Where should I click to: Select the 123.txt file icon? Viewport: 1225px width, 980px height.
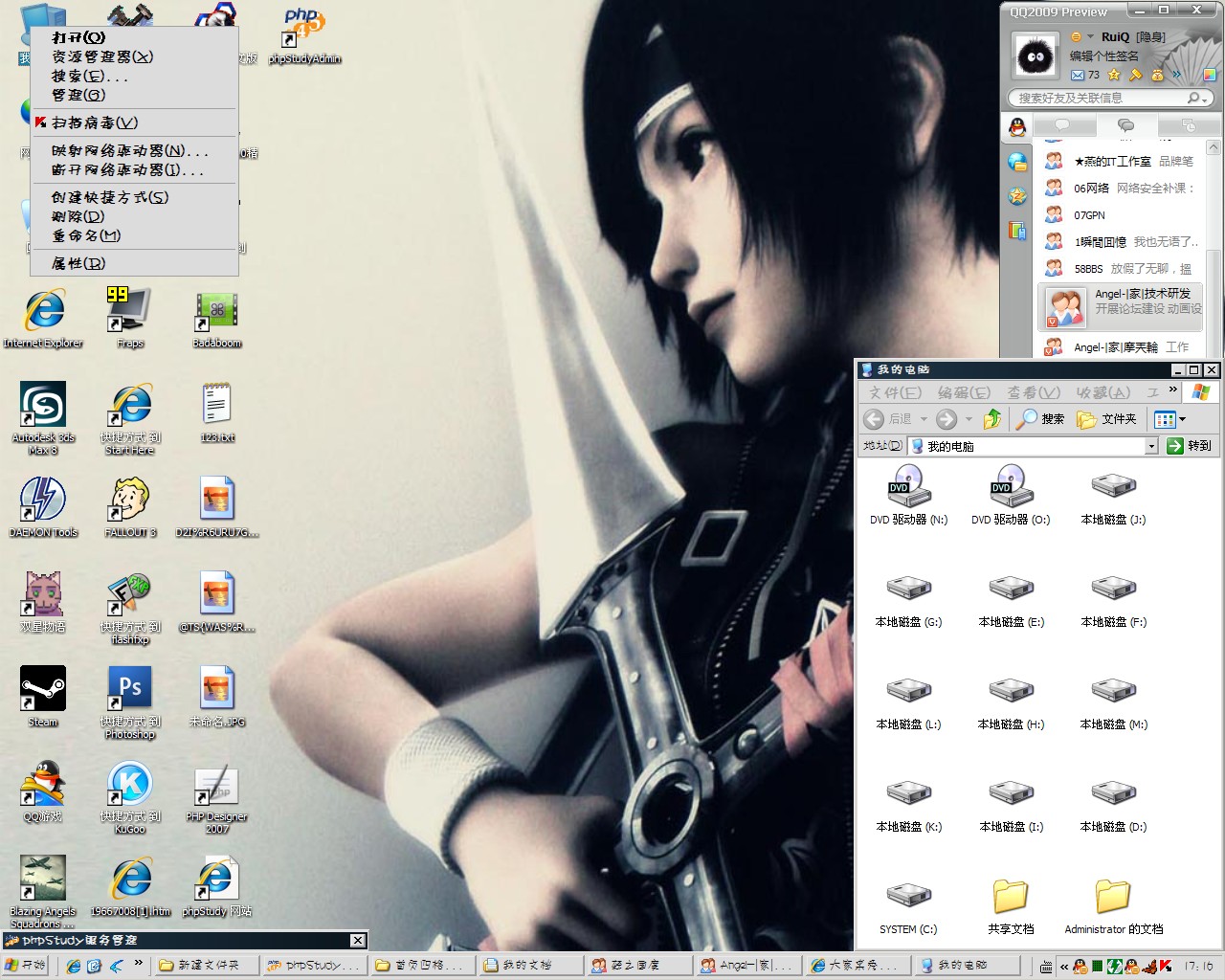[x=217, y=412]
